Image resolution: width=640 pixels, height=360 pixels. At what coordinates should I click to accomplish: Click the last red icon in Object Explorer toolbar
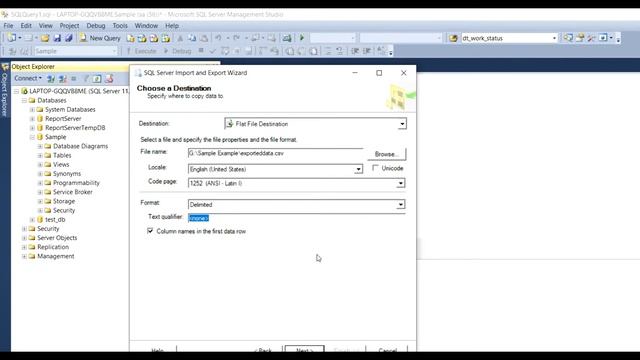pos(109,78)
